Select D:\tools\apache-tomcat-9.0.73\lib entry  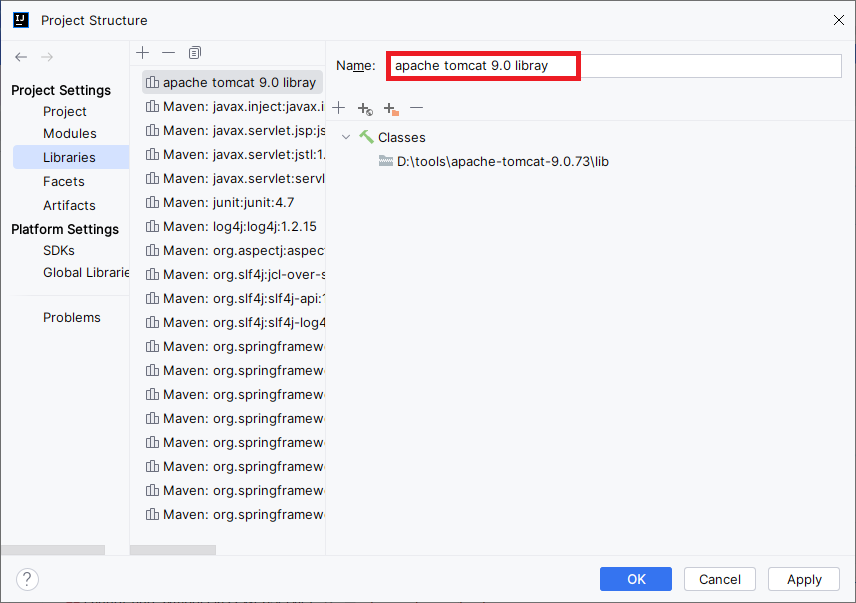pos(502,162)
